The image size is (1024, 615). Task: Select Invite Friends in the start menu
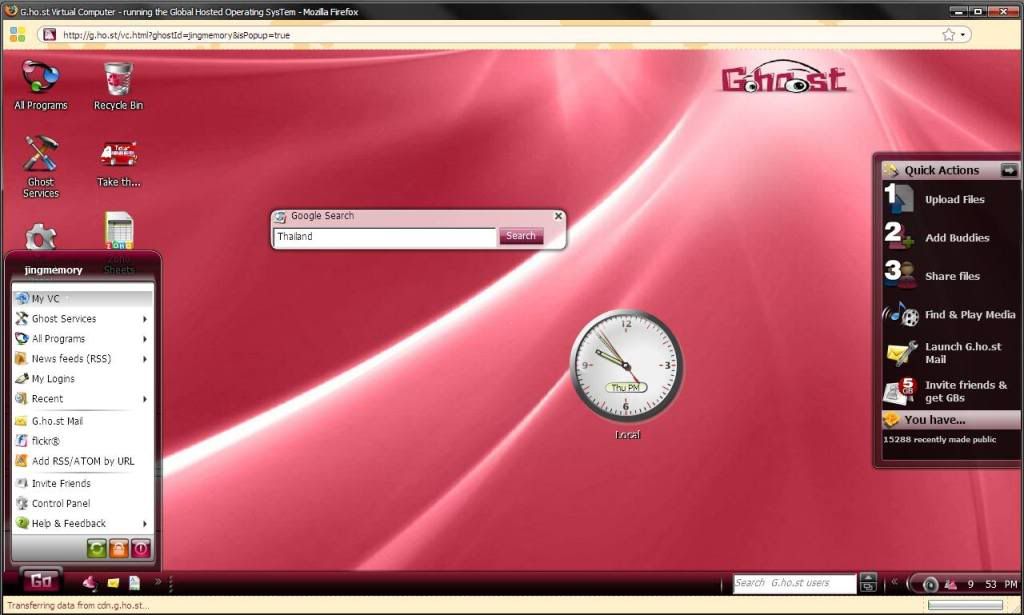[82, 483]
